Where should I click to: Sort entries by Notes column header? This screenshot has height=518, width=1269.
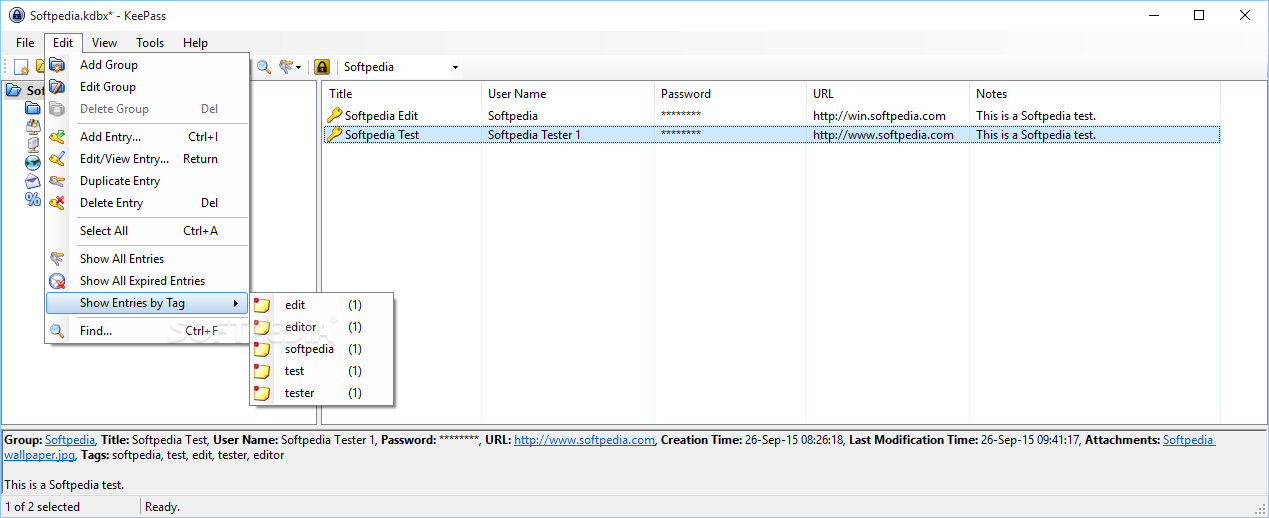(1095, 93)
